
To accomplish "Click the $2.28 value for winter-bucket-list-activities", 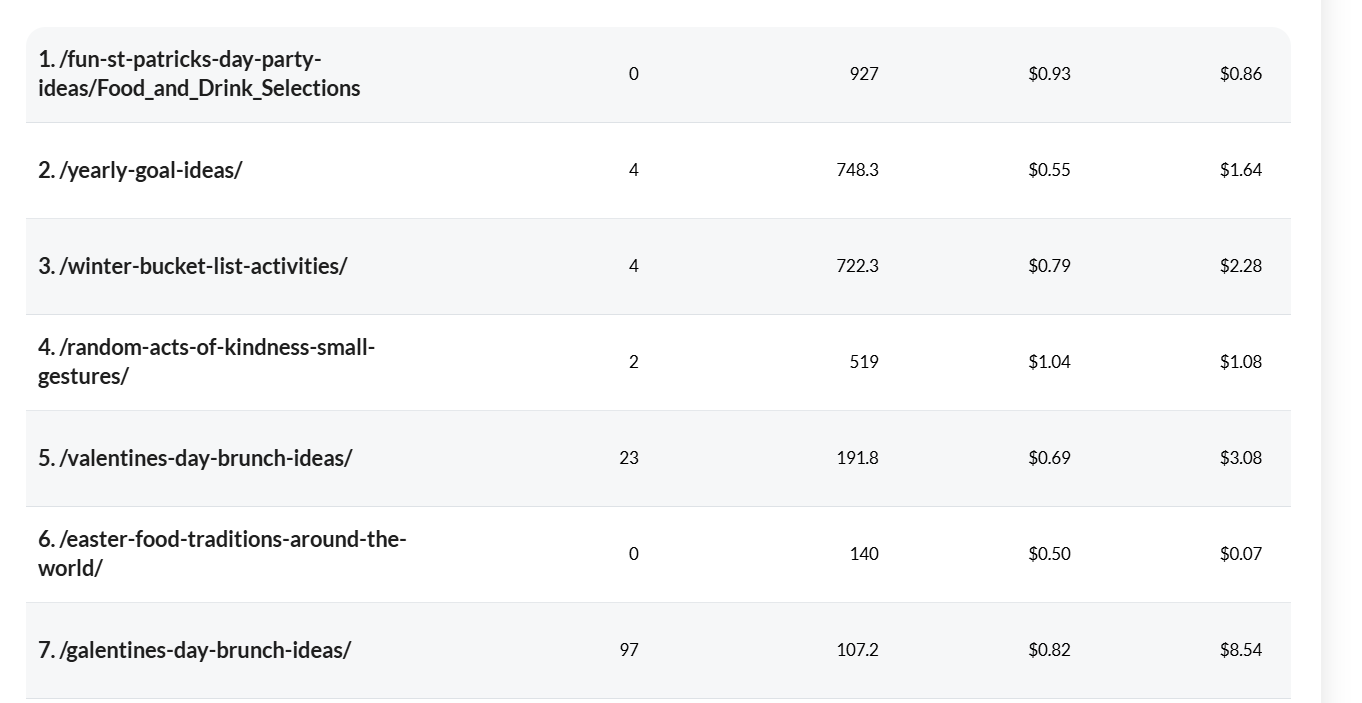I will point(1240,266).
